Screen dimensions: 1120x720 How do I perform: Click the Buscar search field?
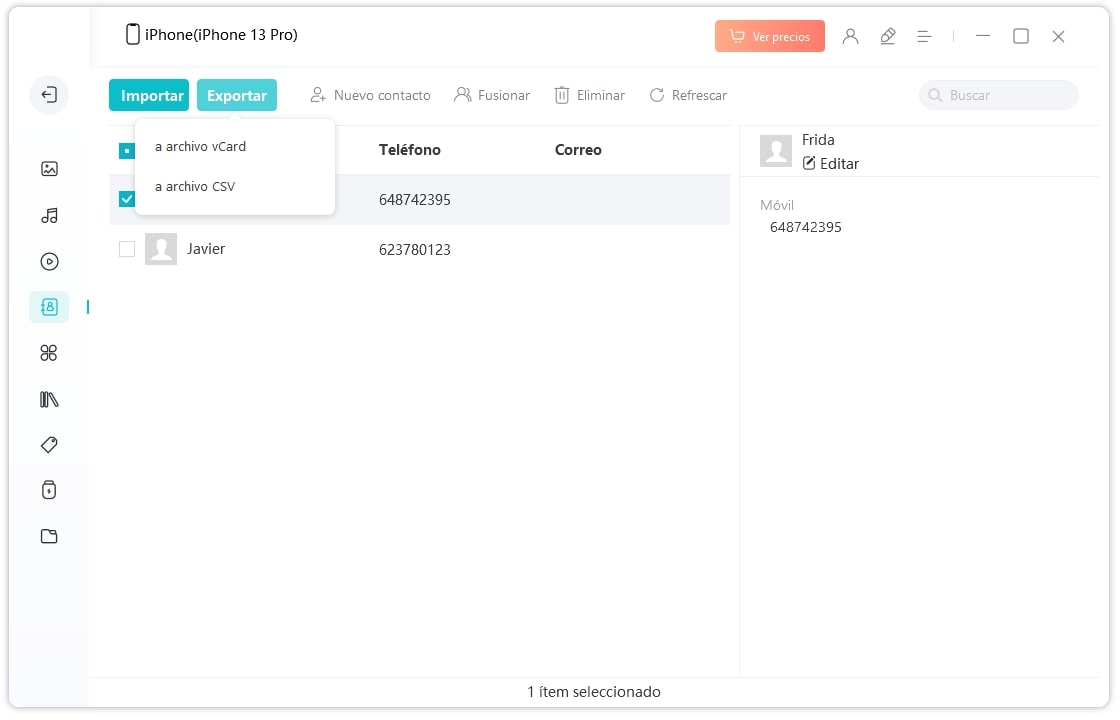(1001, 96)
